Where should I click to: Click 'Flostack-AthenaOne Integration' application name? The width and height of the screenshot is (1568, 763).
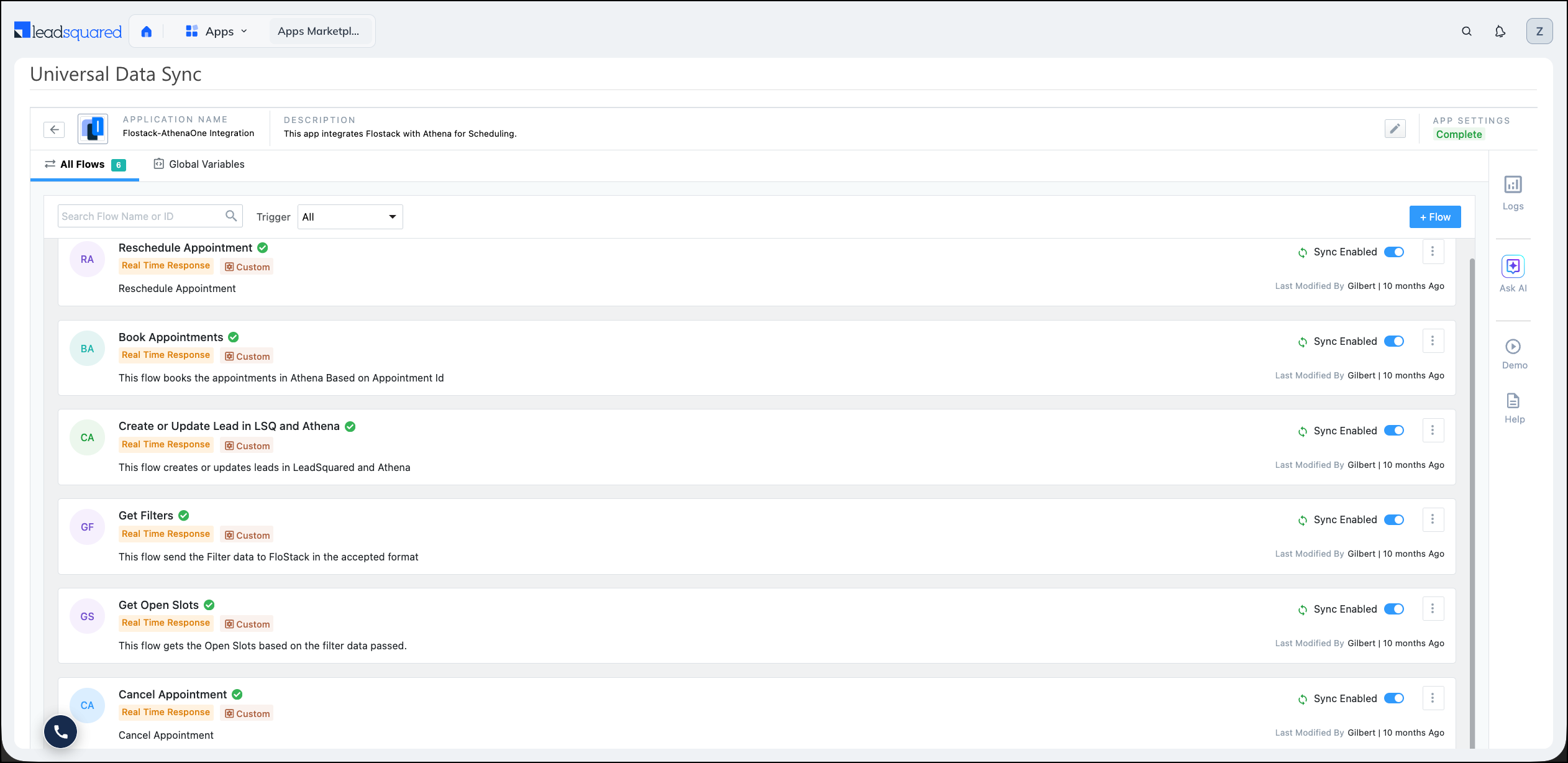click(188, 133)
